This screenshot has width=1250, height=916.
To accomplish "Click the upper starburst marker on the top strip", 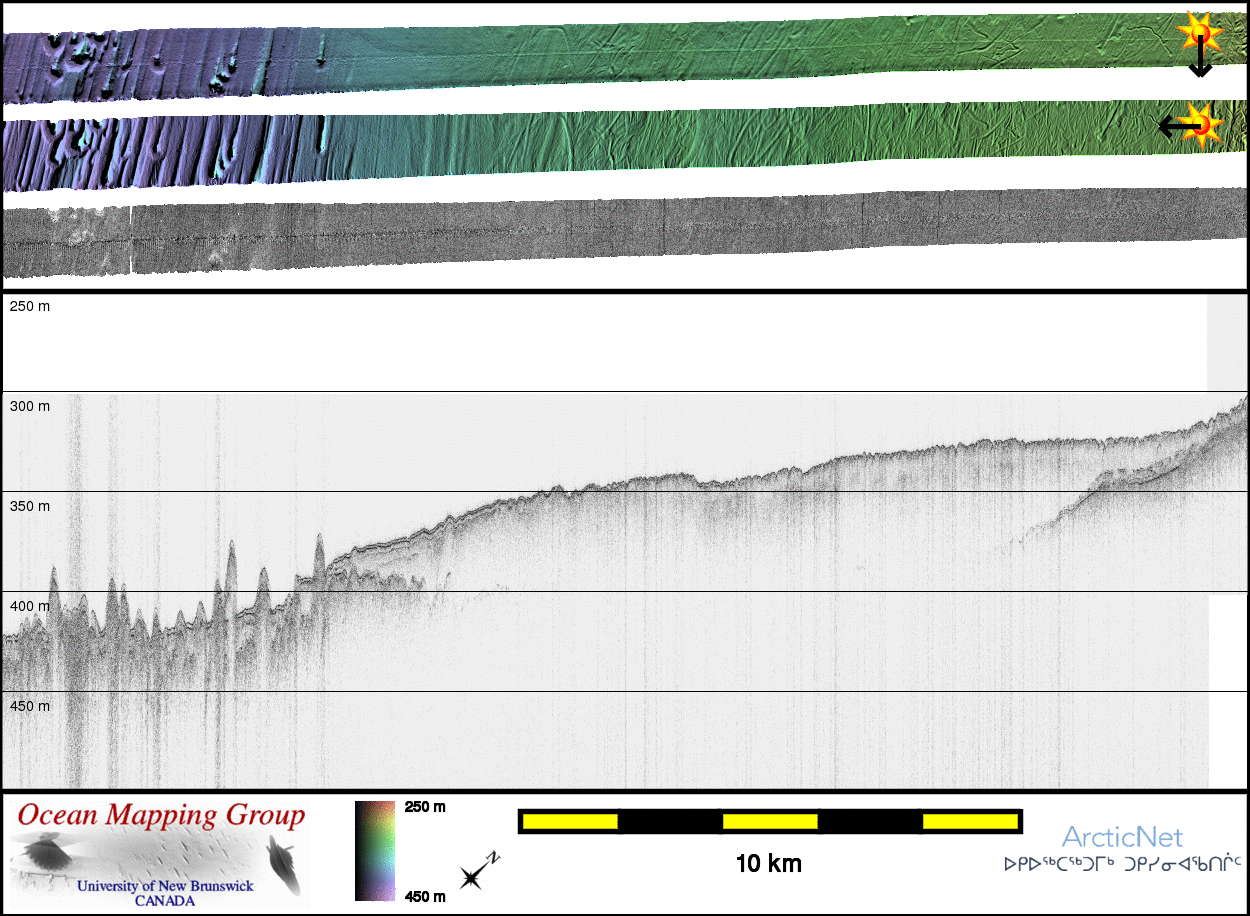I will pyautogui.click(x=1199, y=34).
